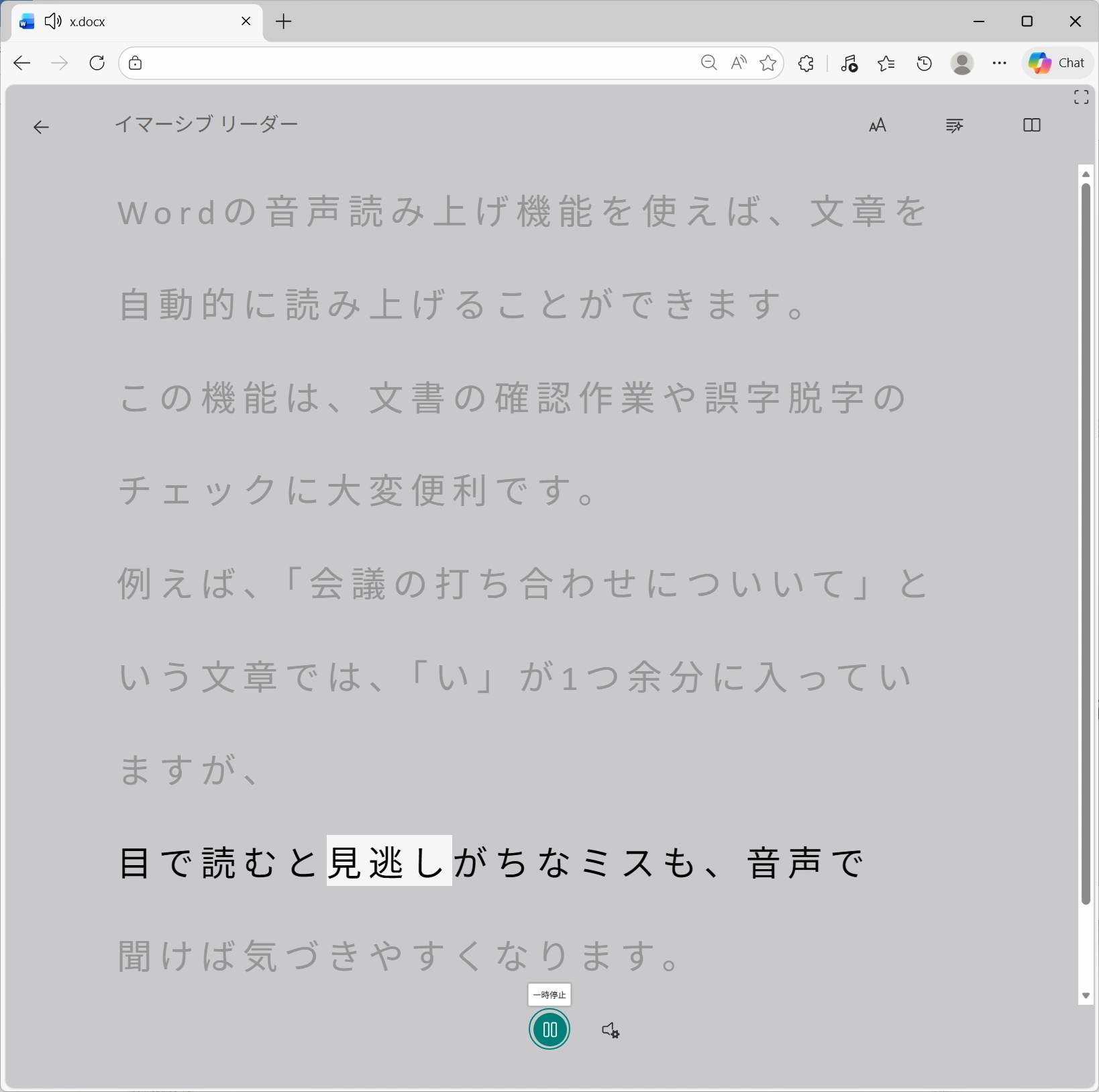Click the zoom icon in address bar

(709, 62)
